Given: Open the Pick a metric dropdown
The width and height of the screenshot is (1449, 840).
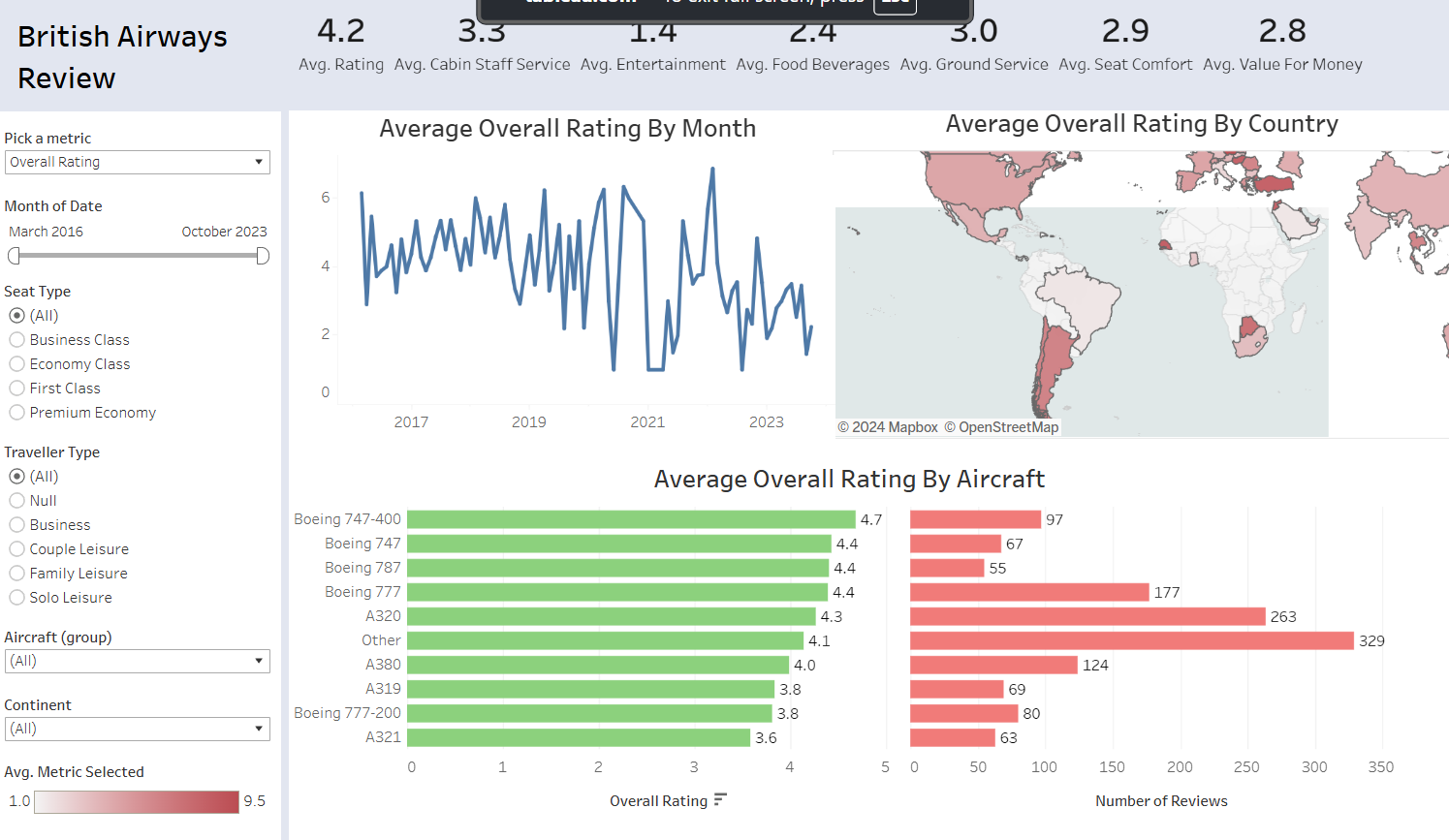Looking at the screenshot, I should coord(137,163).
